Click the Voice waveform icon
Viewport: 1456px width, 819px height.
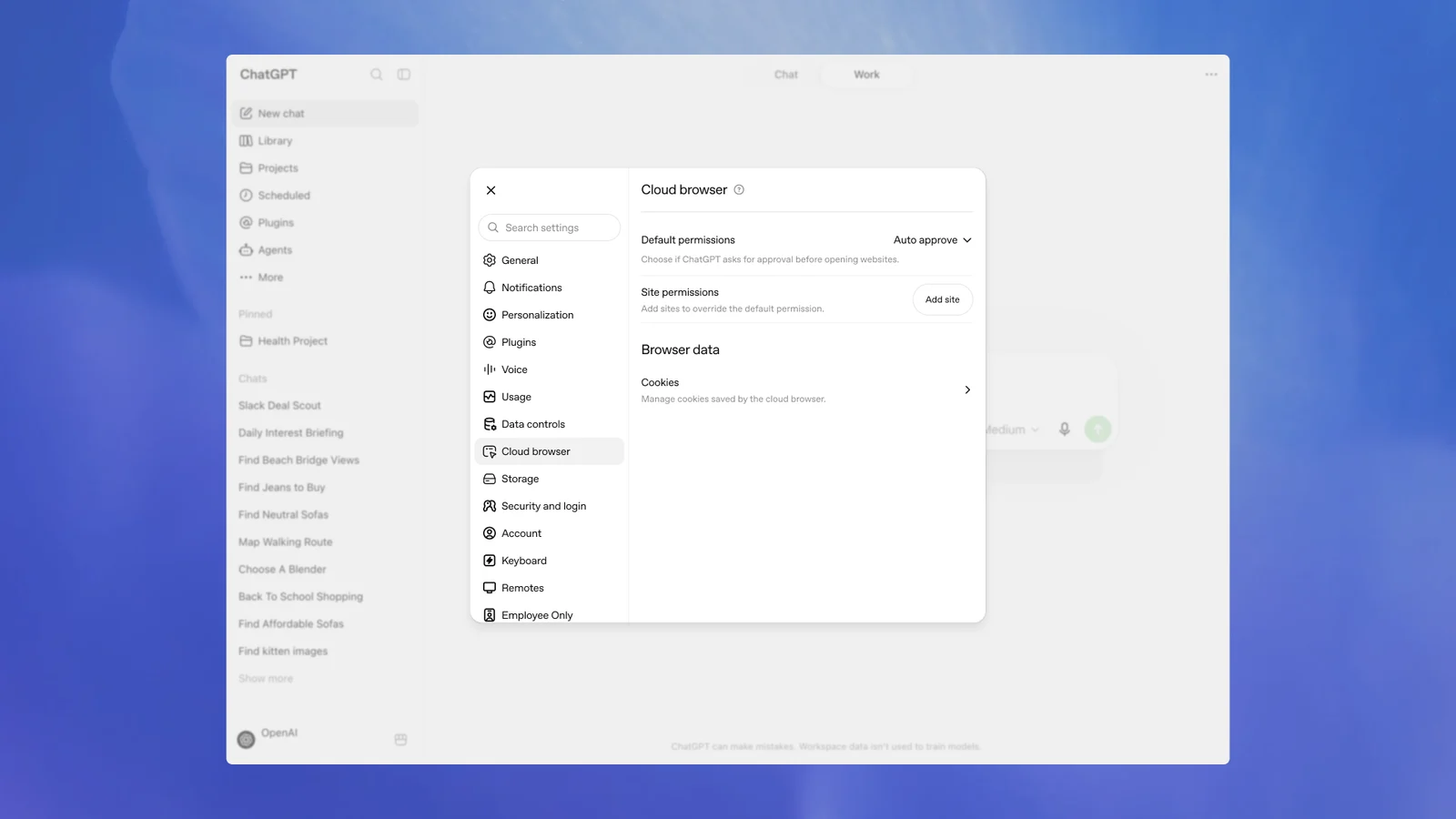[490, 369]
